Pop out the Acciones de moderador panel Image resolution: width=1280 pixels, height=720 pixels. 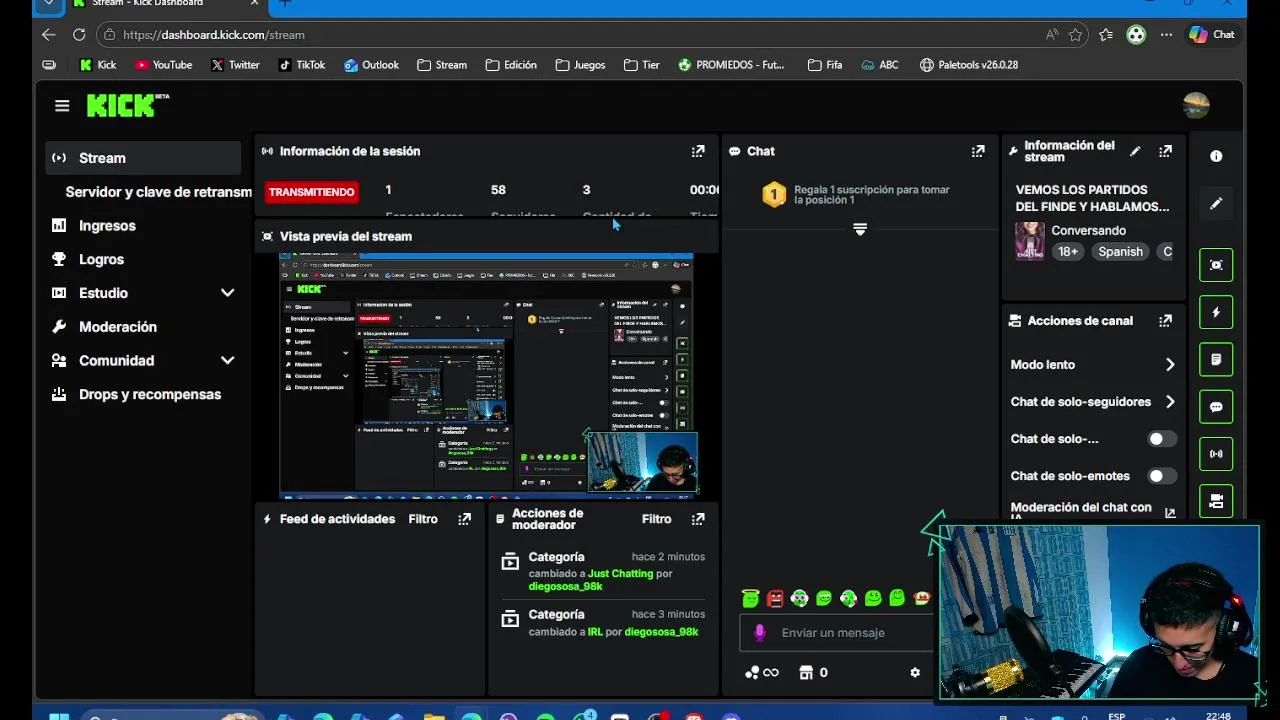[x=698, y=520]
